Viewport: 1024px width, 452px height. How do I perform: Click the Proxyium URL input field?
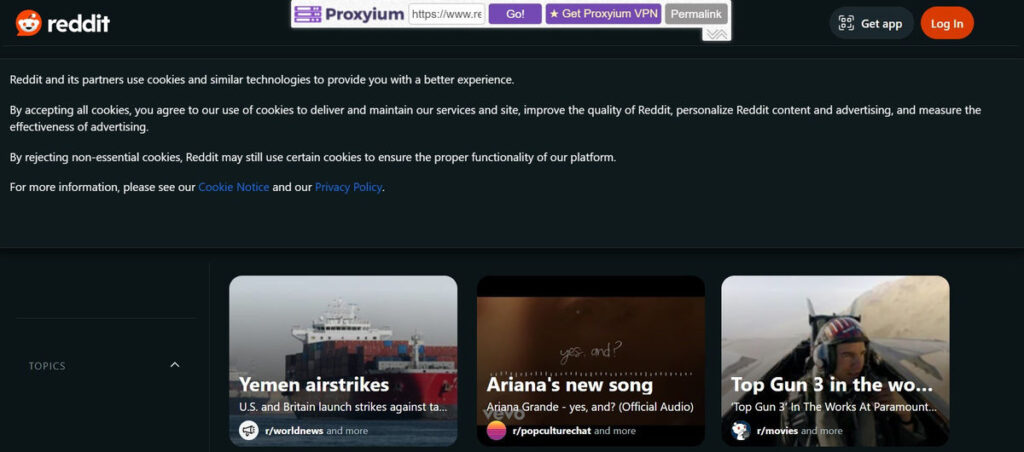point(446,14)
